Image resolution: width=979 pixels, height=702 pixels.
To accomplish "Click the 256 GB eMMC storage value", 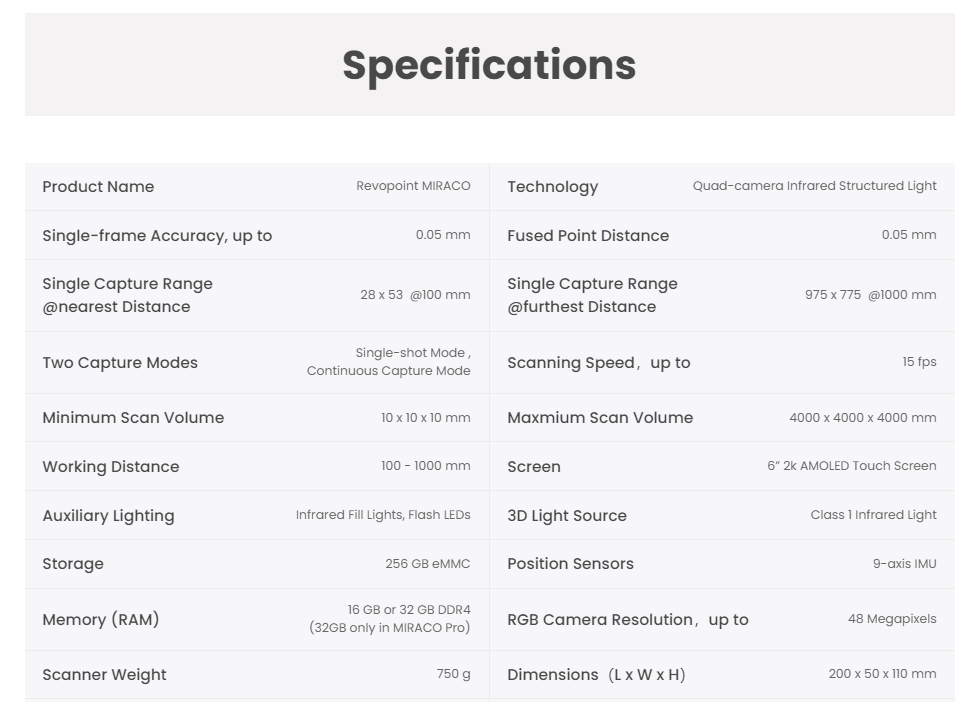I will [427, 564].
